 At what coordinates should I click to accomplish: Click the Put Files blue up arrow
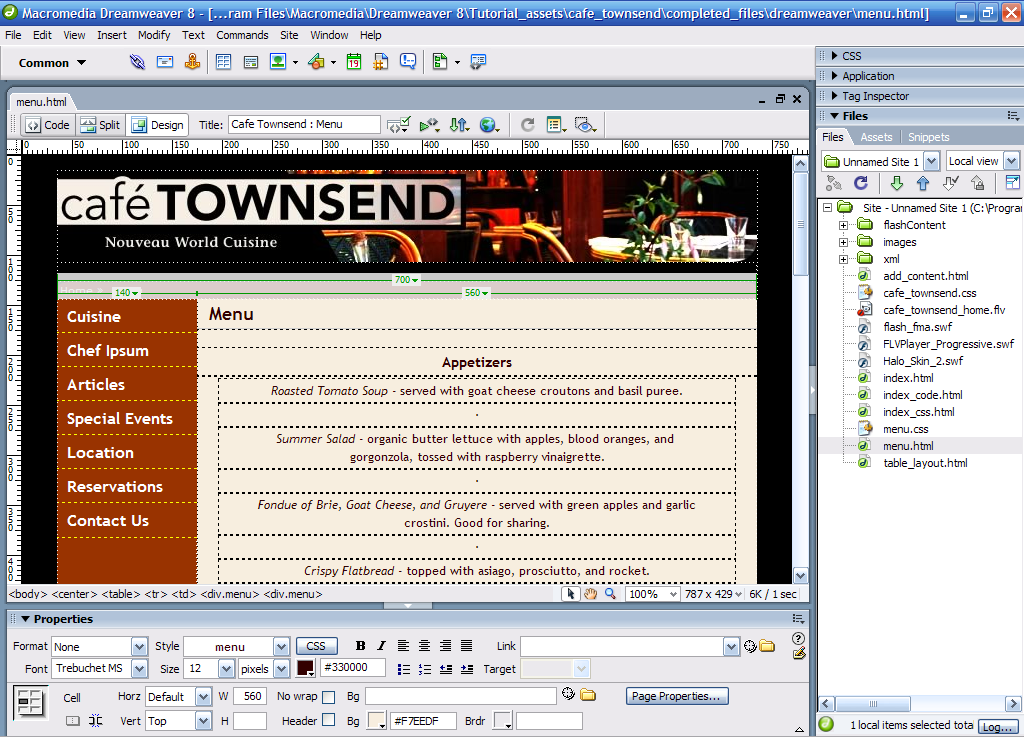(x=923, y=184)
